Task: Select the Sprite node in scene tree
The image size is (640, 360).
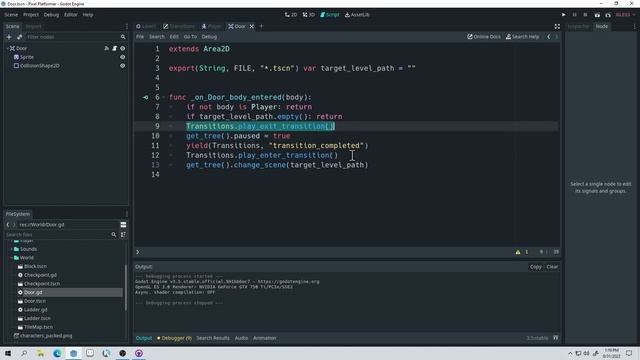Action: point(27,57)
